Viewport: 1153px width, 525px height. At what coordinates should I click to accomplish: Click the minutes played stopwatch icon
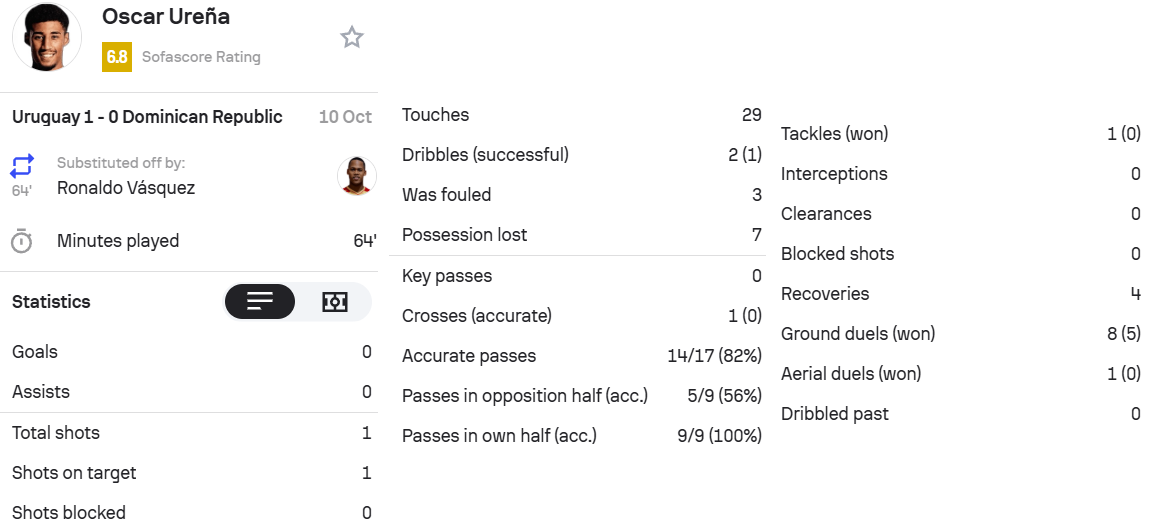[22, 241]
